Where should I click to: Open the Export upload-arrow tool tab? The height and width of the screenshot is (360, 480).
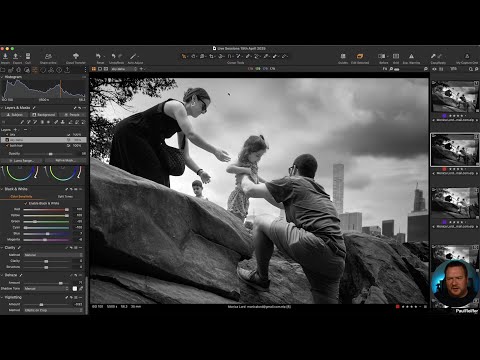point(67,70)
